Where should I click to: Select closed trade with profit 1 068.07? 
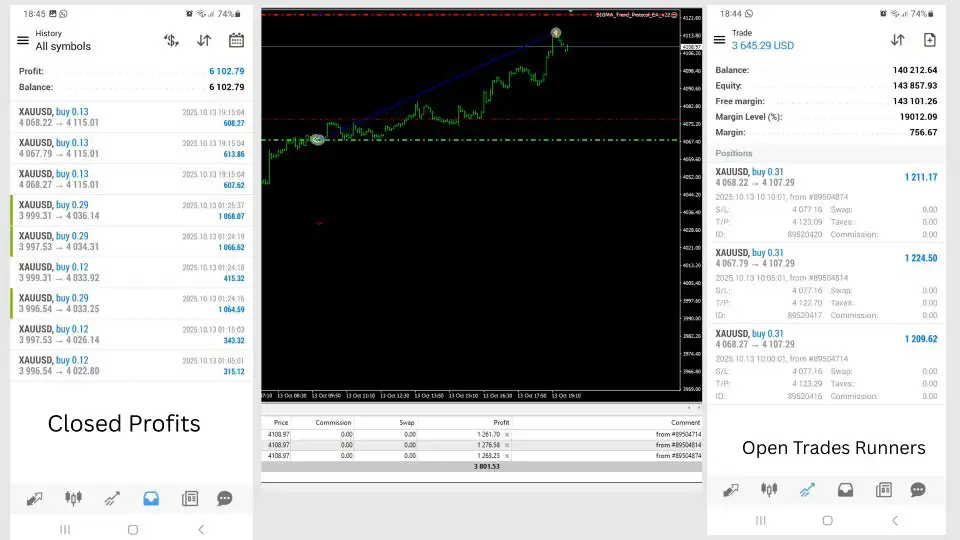pyautogui.click(x=132, y=210)
